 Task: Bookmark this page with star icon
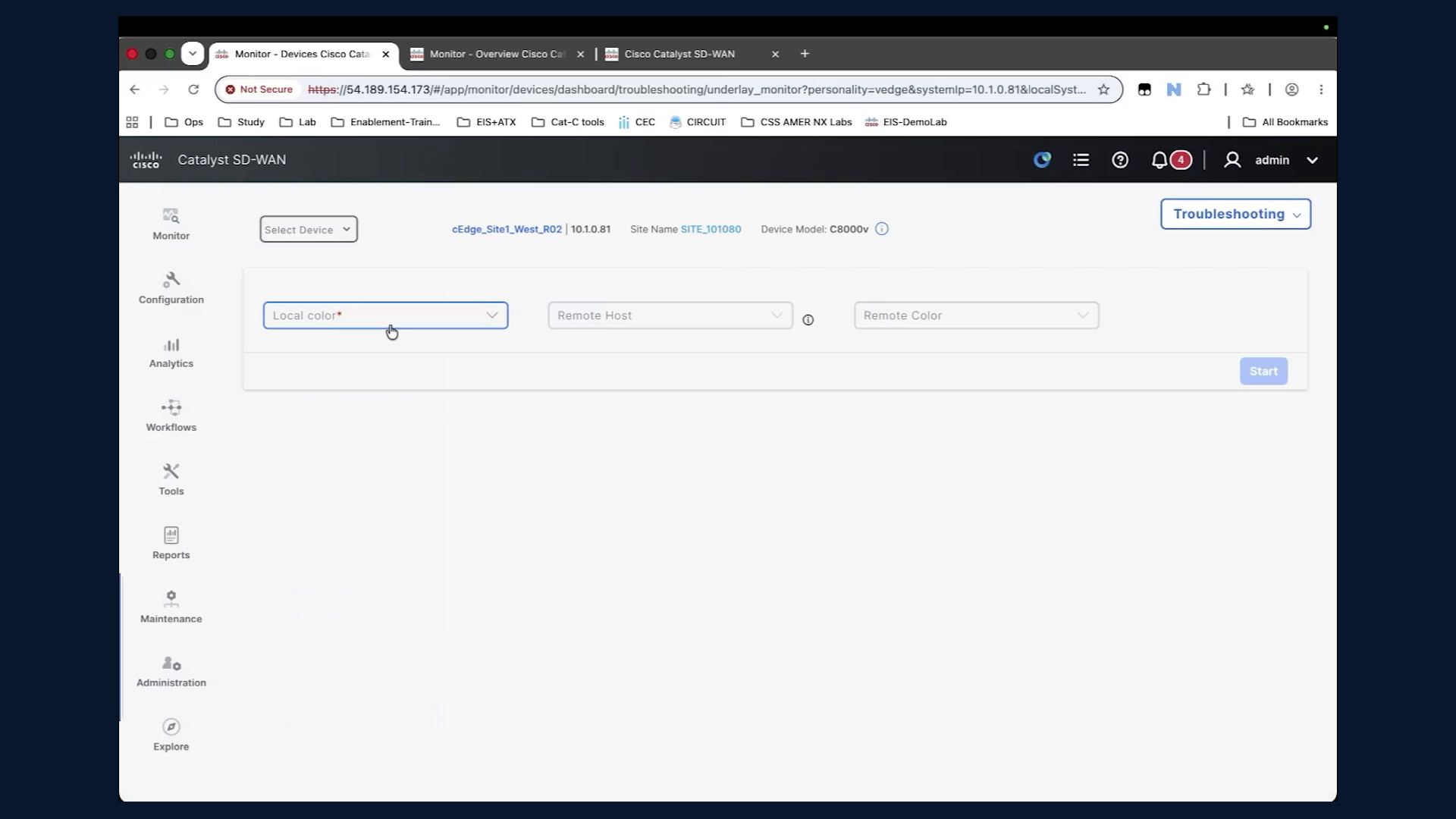[1103, 89]
